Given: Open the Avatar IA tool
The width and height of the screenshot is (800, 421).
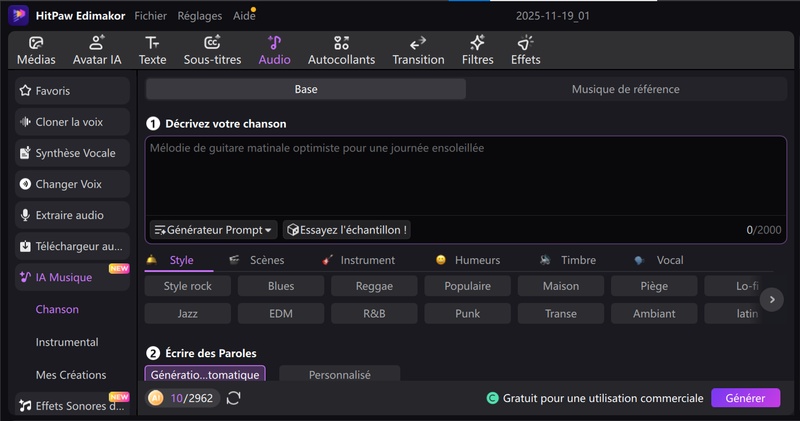Looking at the screenshot, I should pos(97,50).
